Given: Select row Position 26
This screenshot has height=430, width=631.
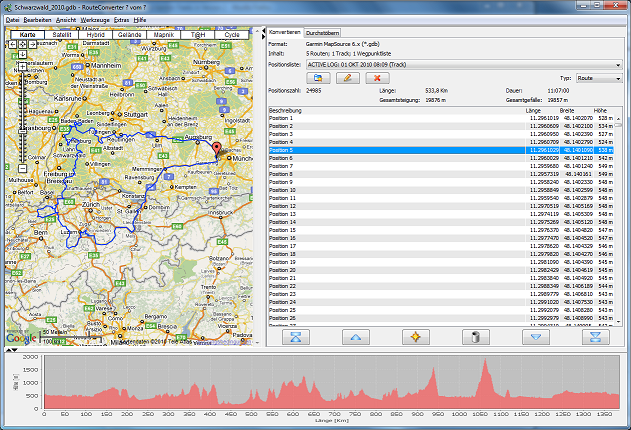Looking at the screenshot, I should (x=441, y=318).
